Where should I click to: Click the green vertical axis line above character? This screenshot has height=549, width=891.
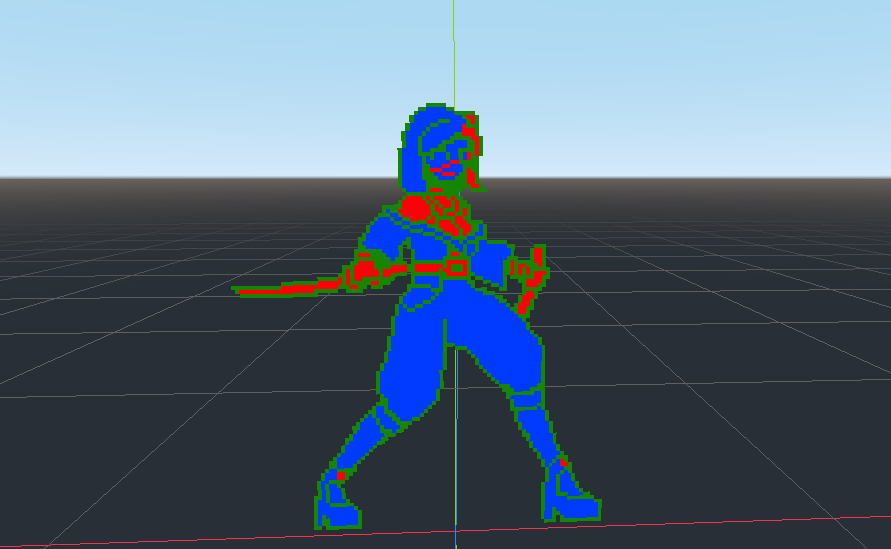click(453, 54)
